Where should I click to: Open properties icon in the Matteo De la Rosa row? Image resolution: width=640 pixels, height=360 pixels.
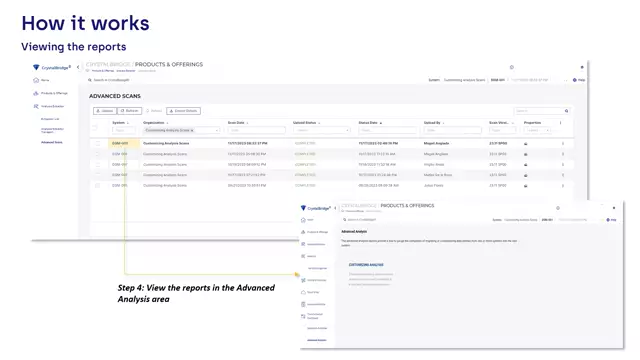coord(526,175)
